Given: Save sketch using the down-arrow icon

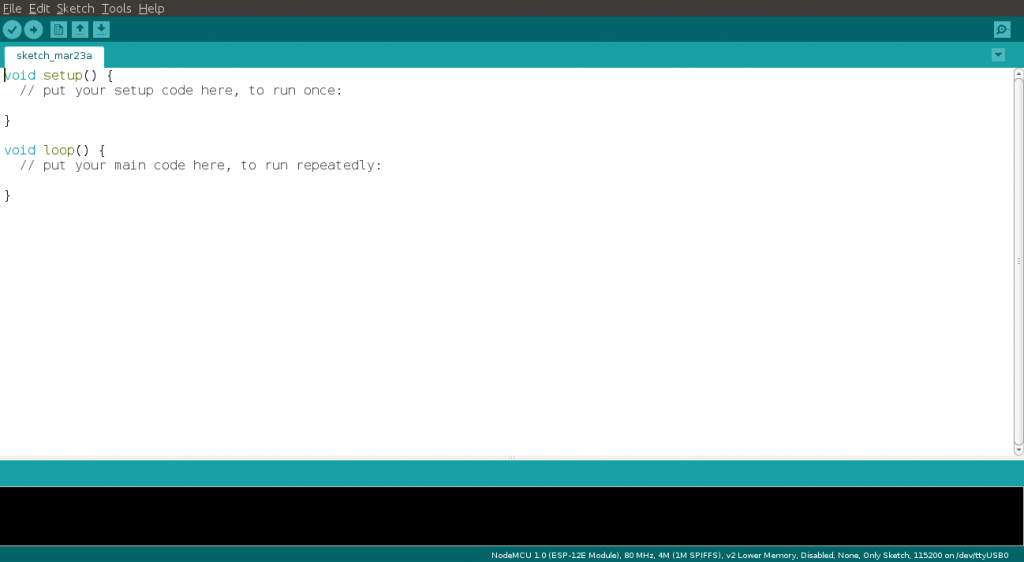Looking at the screenshot, I should [101, 30].
